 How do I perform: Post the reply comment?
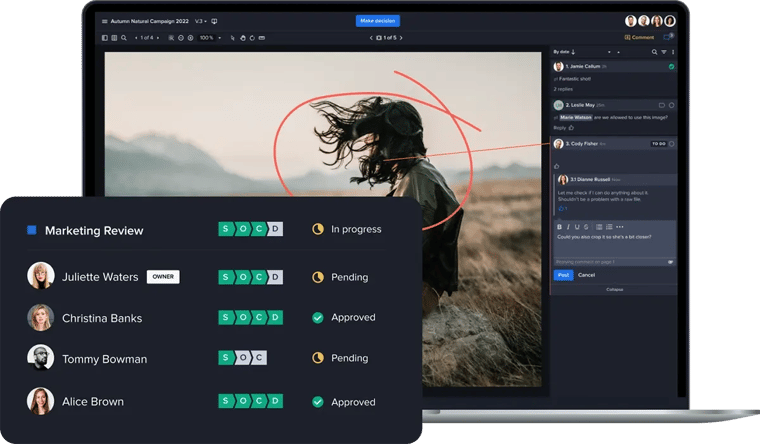pos(563,275)
